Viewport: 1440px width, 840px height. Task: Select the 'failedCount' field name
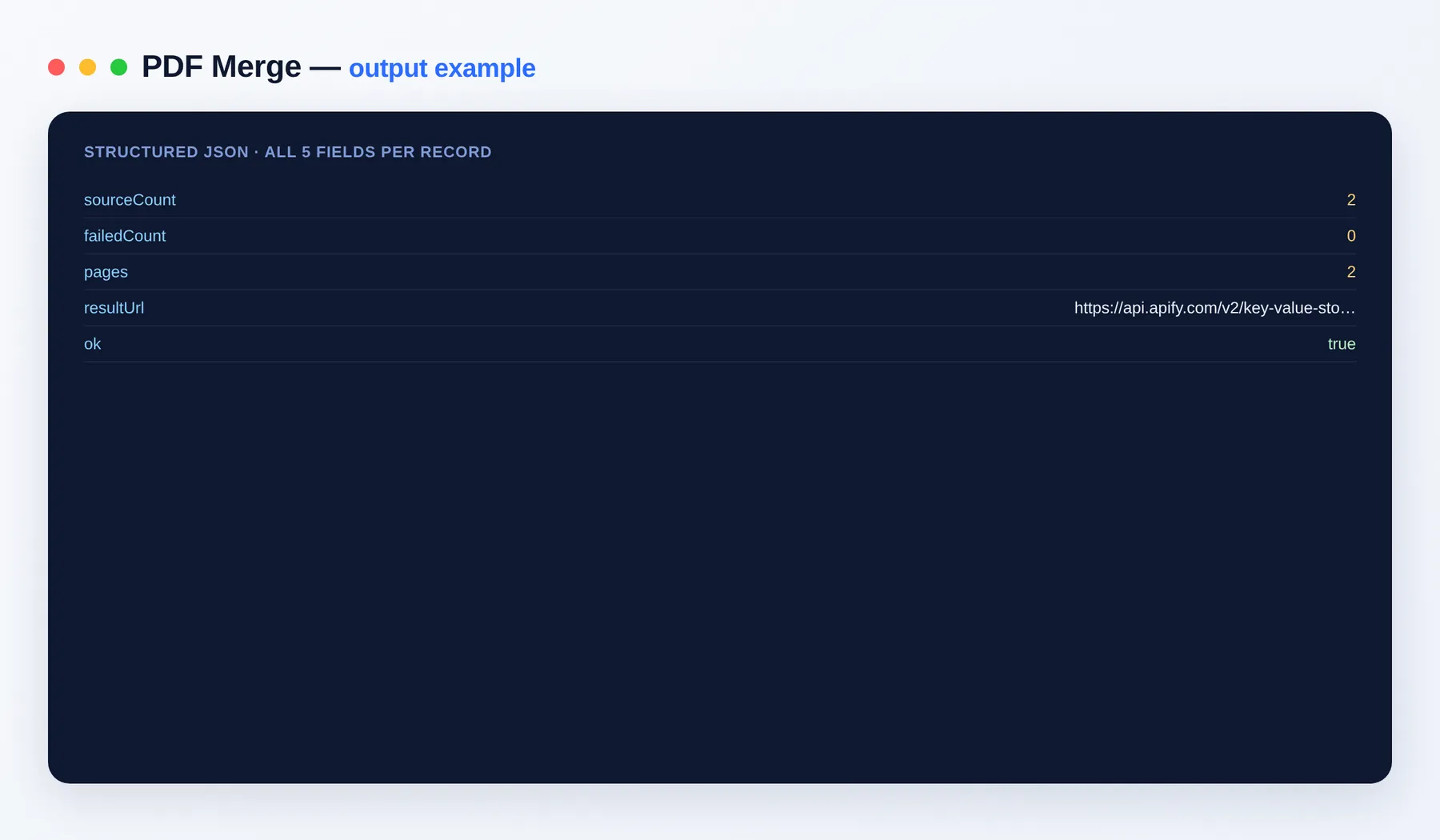tap(125, 236)
